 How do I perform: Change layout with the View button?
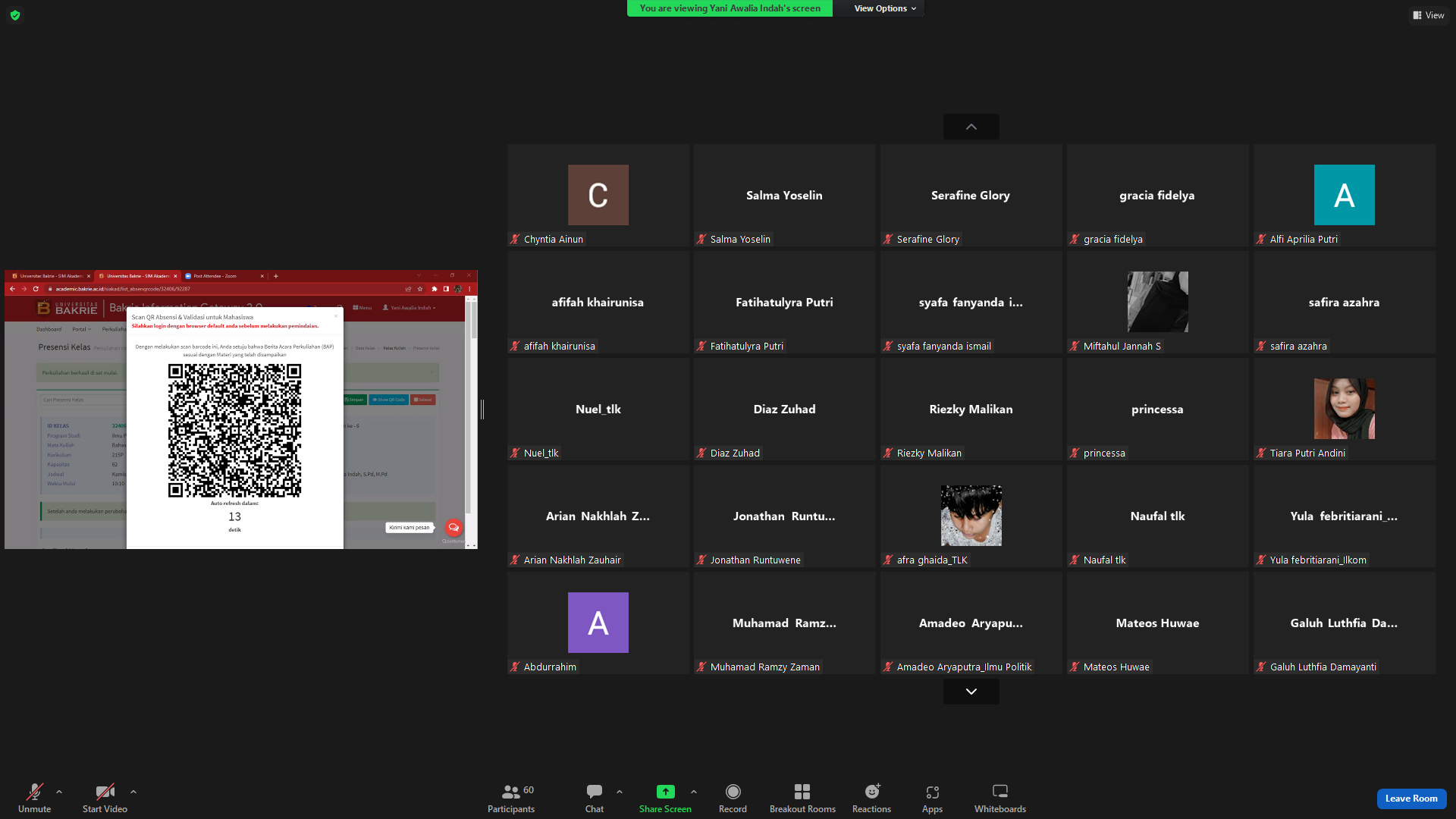(x=1428, y=15)
